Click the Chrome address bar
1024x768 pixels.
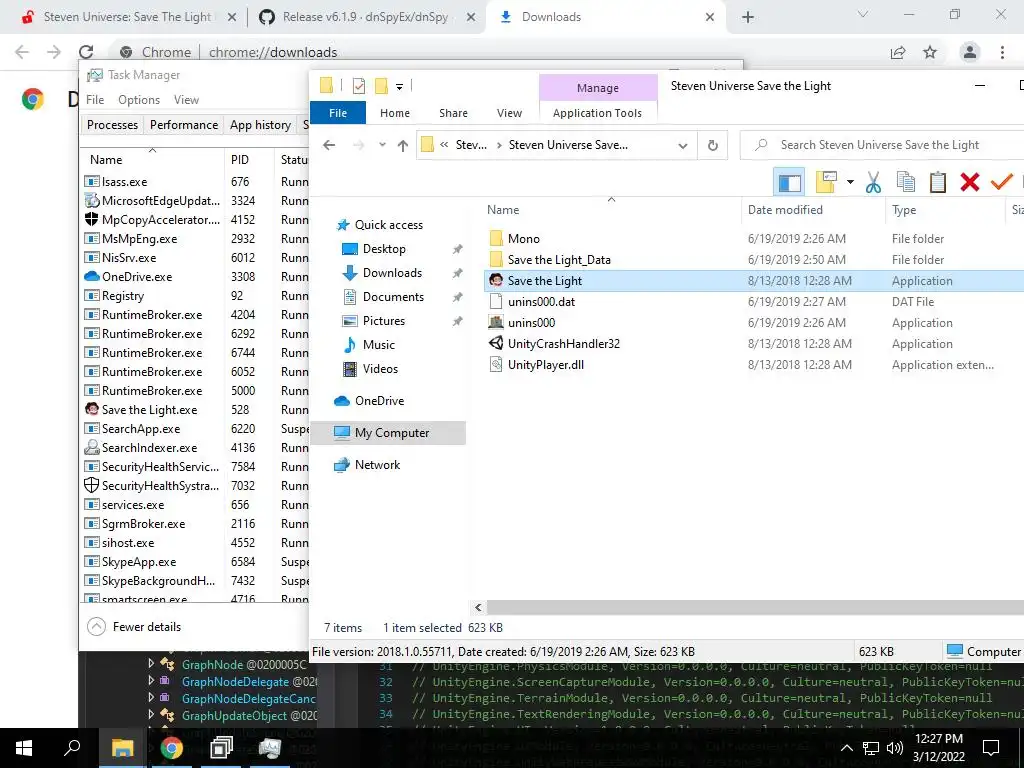pos(496,52)
